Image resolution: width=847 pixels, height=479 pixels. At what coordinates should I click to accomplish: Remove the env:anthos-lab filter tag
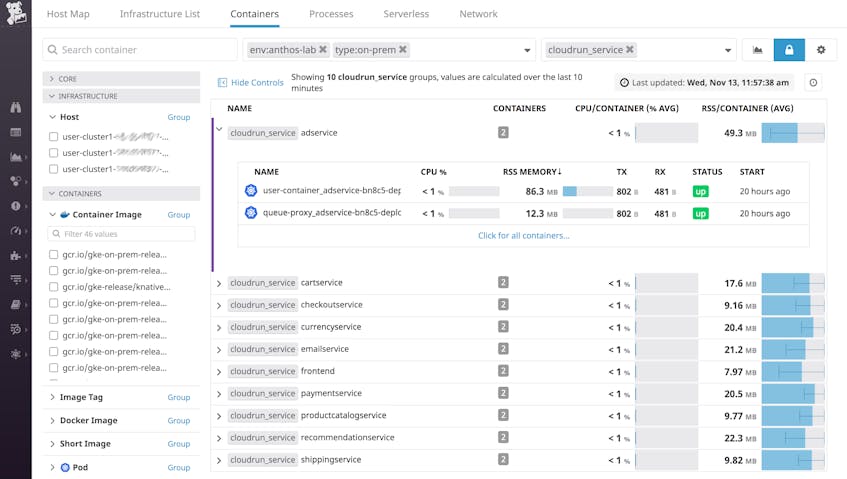pyautogui.click(x=322, y=49)
